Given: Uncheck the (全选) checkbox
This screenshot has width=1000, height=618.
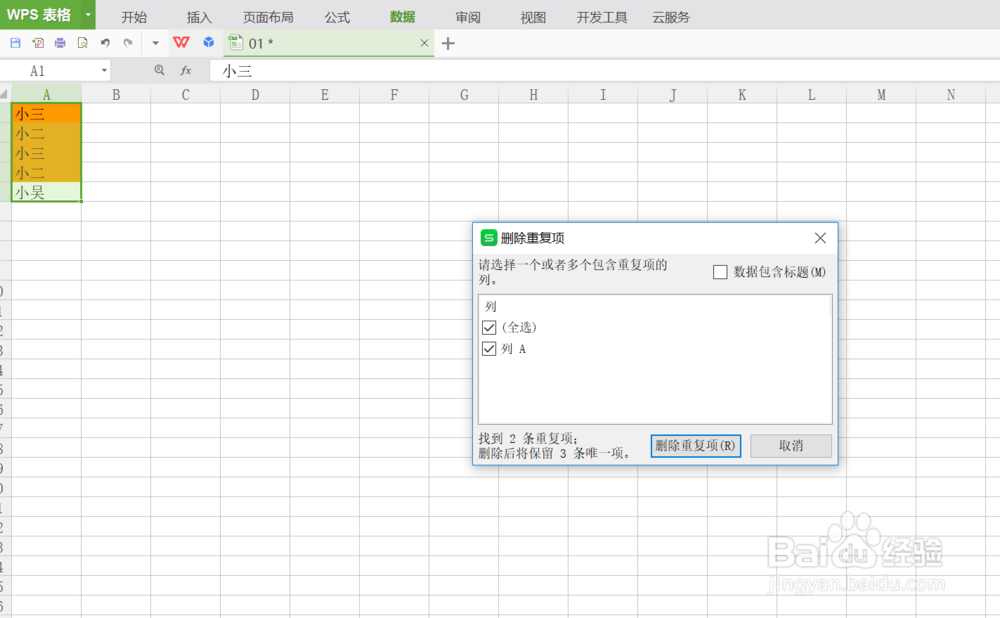Looking at the screenshot, I should coord(489,327).
